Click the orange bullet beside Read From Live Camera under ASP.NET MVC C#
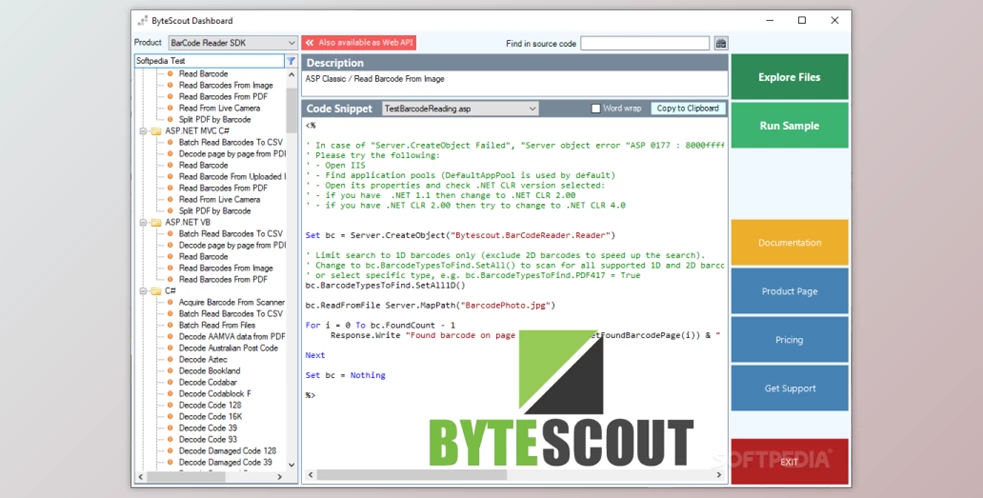Viewport: 983px width, 498px height. pyautogui.click(x=170, y=199)
